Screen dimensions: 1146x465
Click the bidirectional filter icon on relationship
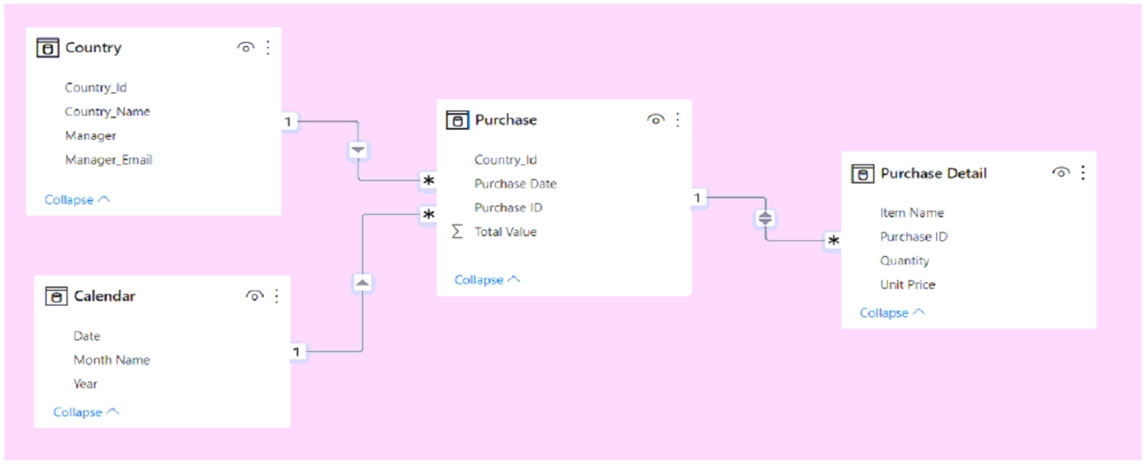point(765,217)
